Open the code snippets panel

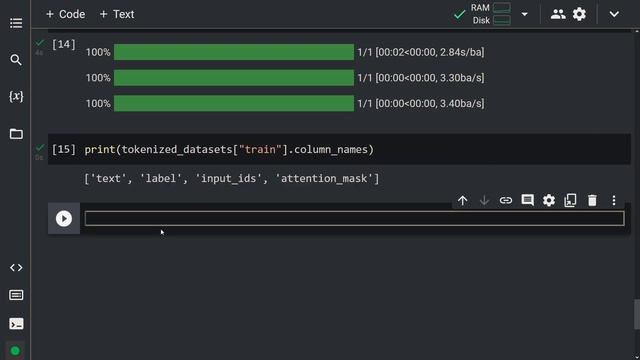(x=16, y=268)
